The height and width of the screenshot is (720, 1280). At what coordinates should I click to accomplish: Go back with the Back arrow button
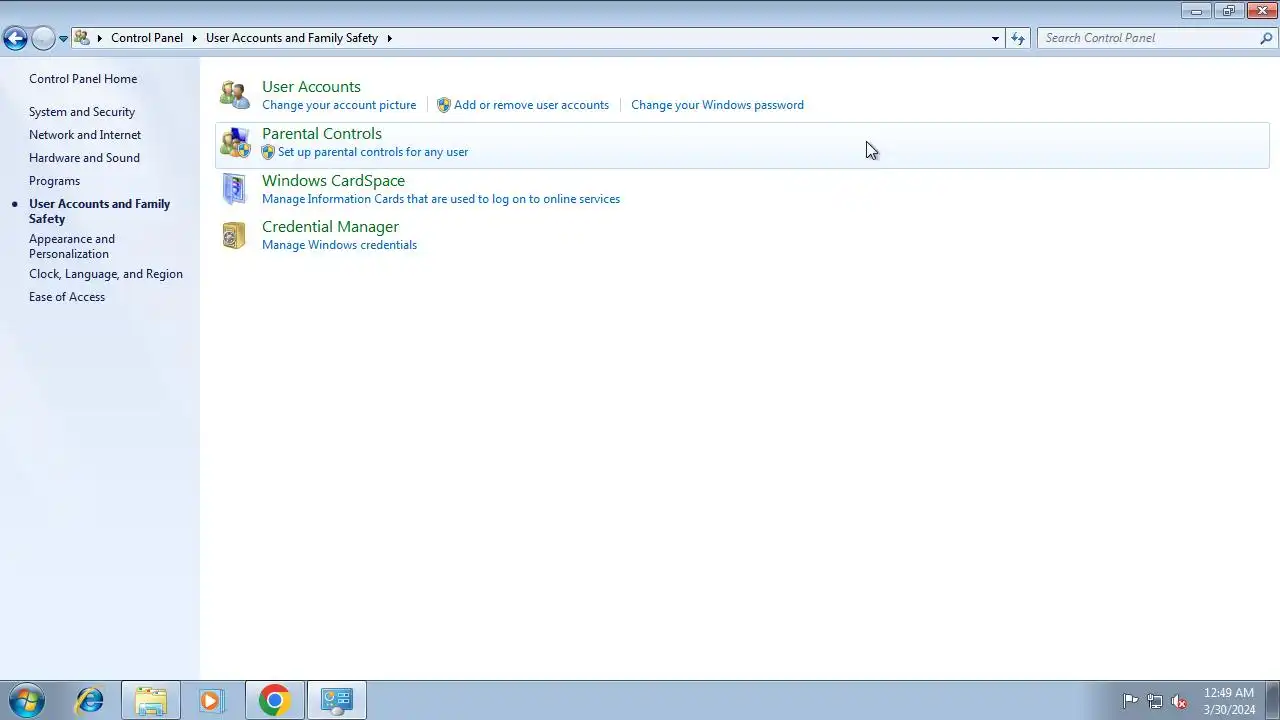pos(15,38)
